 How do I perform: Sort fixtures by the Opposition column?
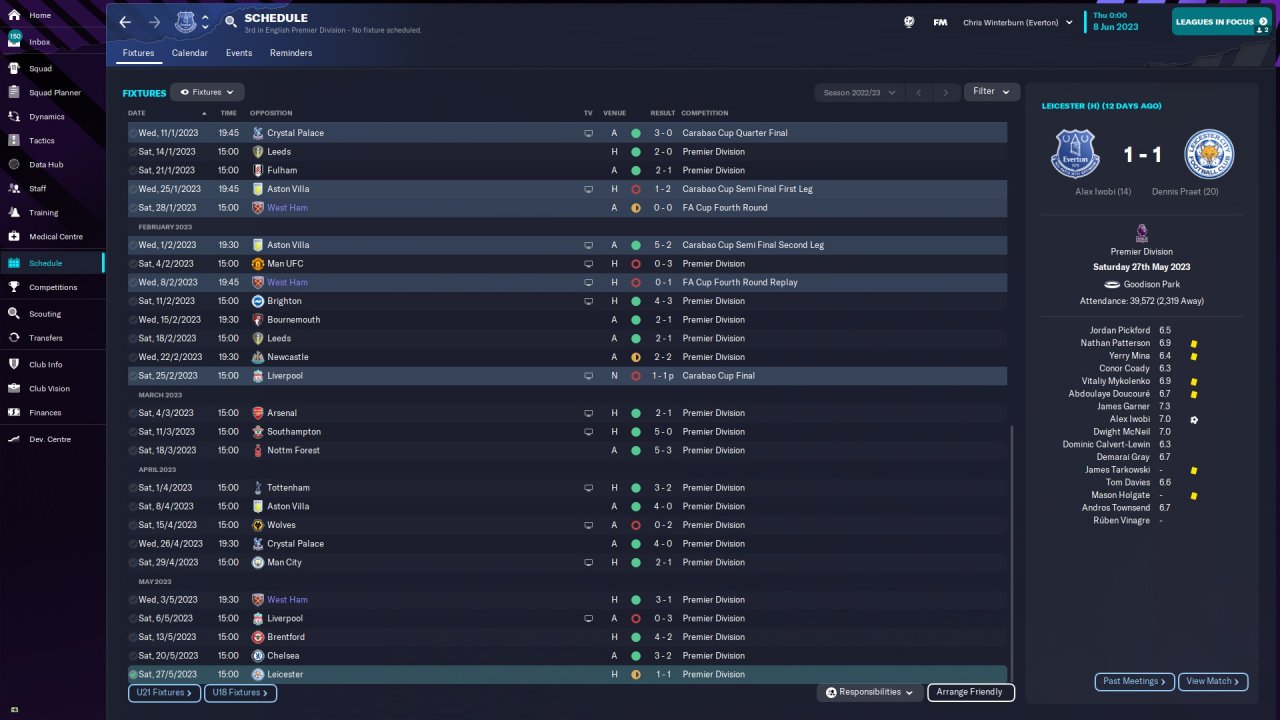click(271, 113)
